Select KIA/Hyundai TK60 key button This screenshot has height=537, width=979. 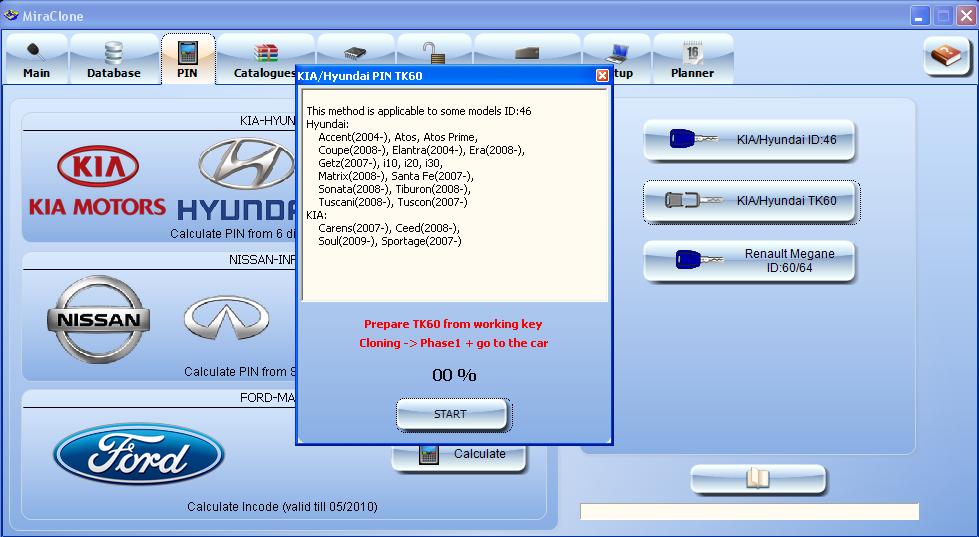click(749, 201)
